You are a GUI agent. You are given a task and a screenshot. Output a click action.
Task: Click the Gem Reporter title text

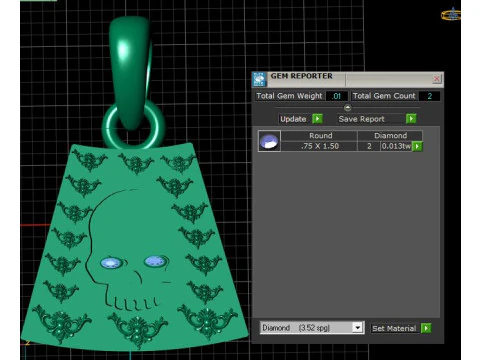[301, 76]
